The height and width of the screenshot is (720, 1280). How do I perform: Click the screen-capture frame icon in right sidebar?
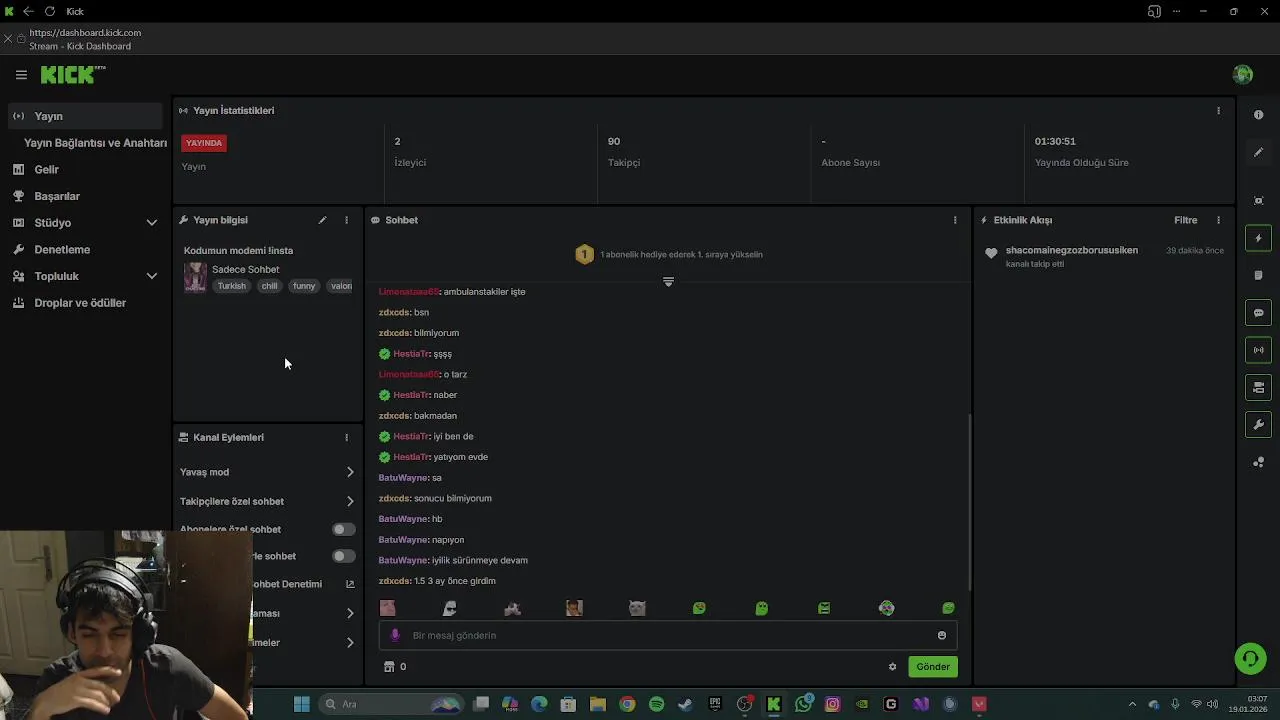1258,200
